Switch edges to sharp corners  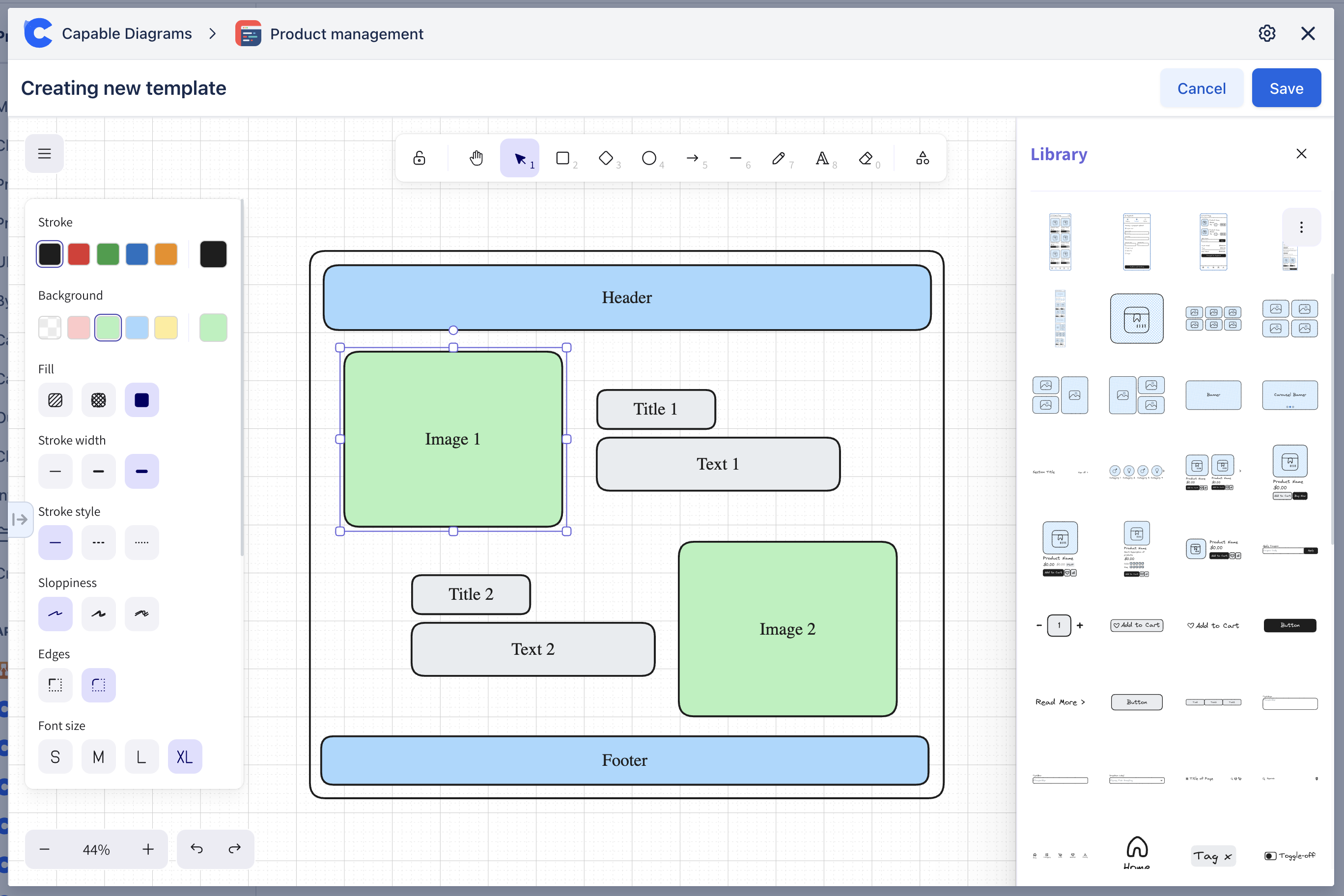coord(56,685)
